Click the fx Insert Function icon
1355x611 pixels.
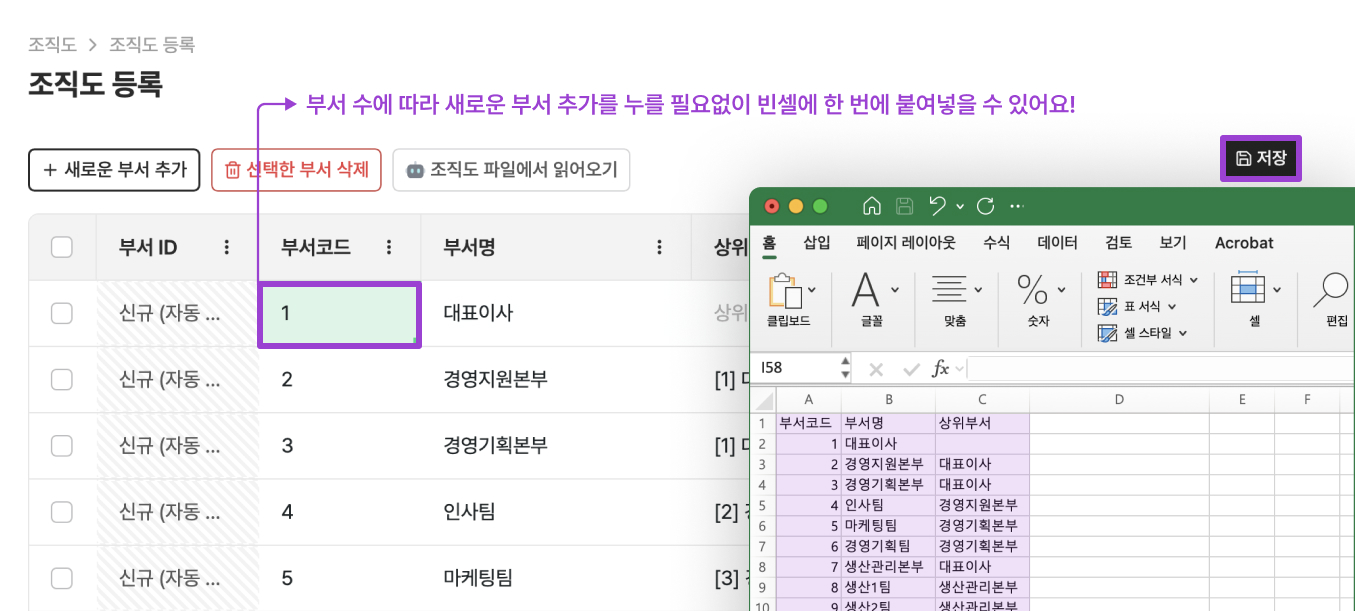click(939, 368)
